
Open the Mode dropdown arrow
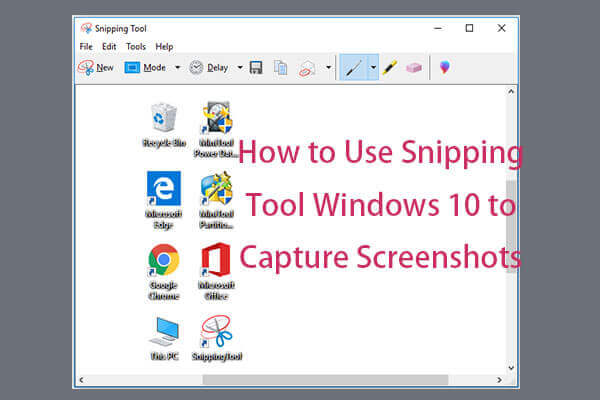[178, 68]
